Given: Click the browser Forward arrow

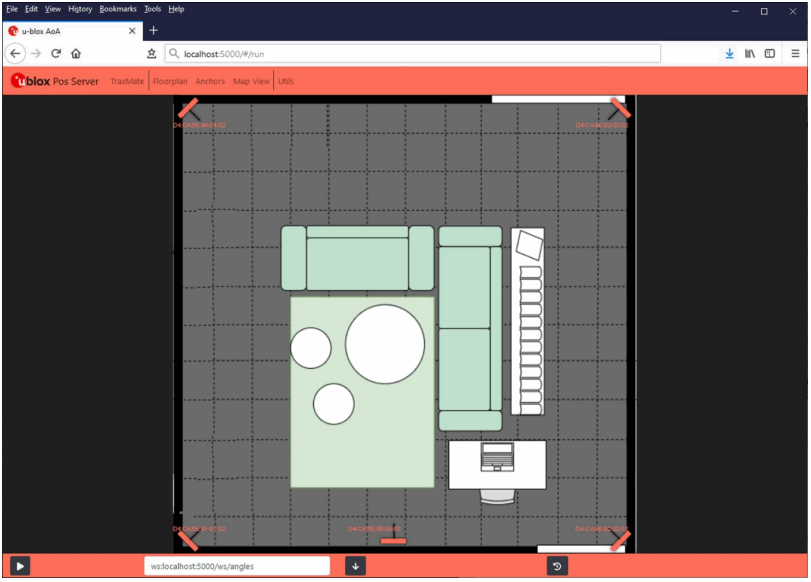Looking at the screenshot, I should (x=36, y=53).
